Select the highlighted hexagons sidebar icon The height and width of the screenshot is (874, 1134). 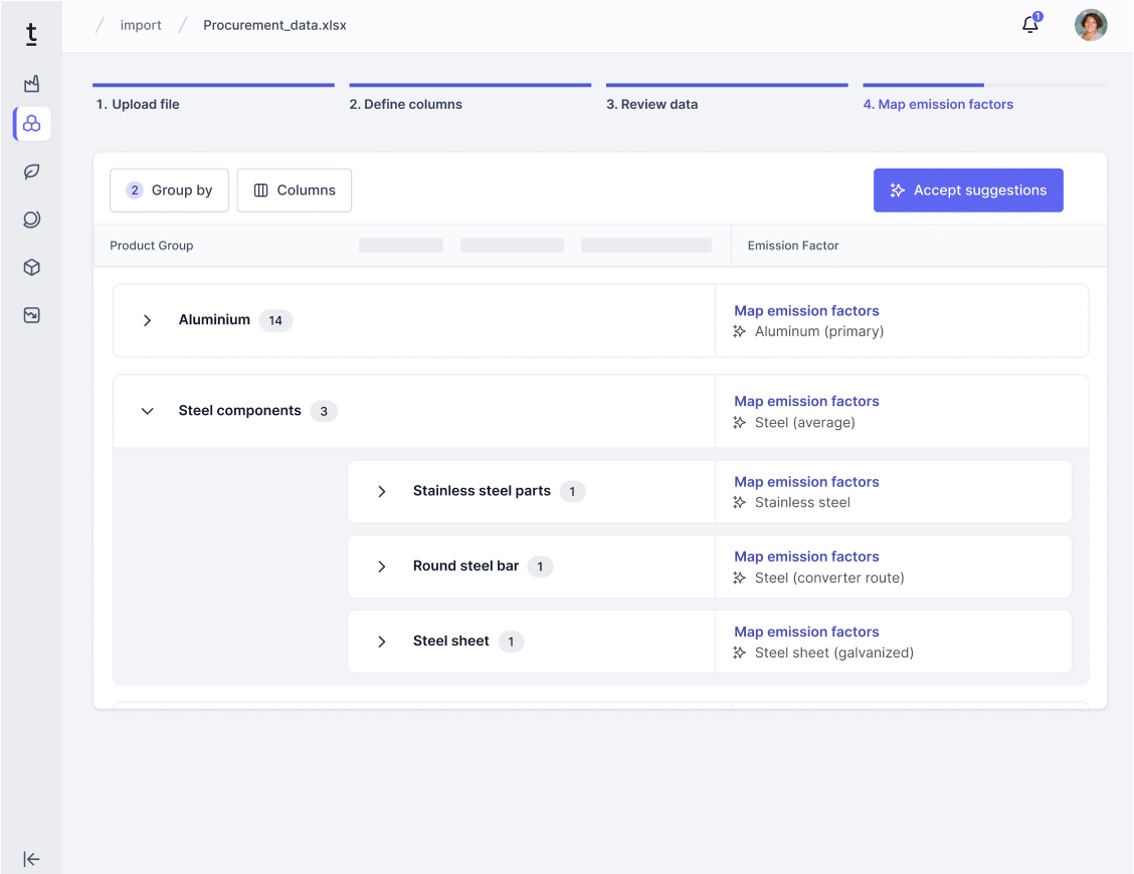click(x=32, y=124)
